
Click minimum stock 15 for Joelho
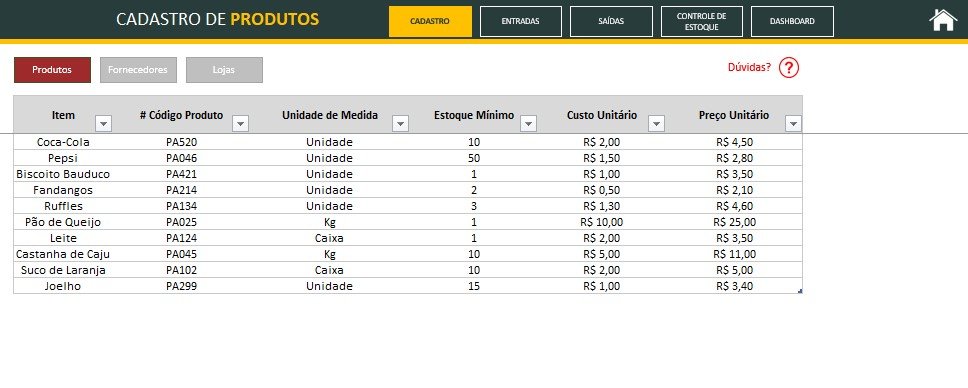click(x=474, y=287)
